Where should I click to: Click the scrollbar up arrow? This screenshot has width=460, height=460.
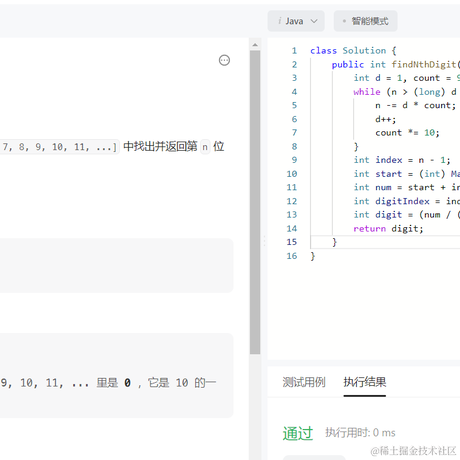[255, 45]
